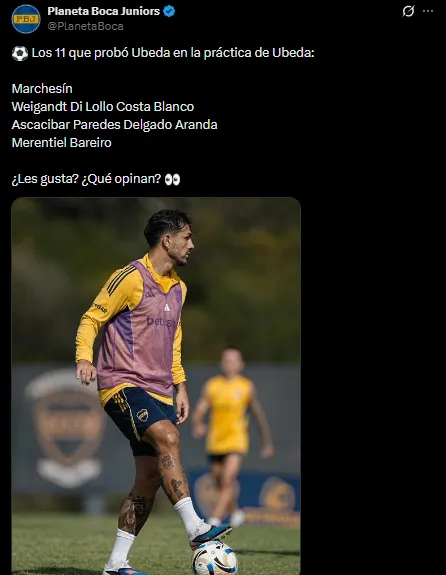Click the Boca crest on the player's shorts
Screen dimensions: 446x575
142,415
